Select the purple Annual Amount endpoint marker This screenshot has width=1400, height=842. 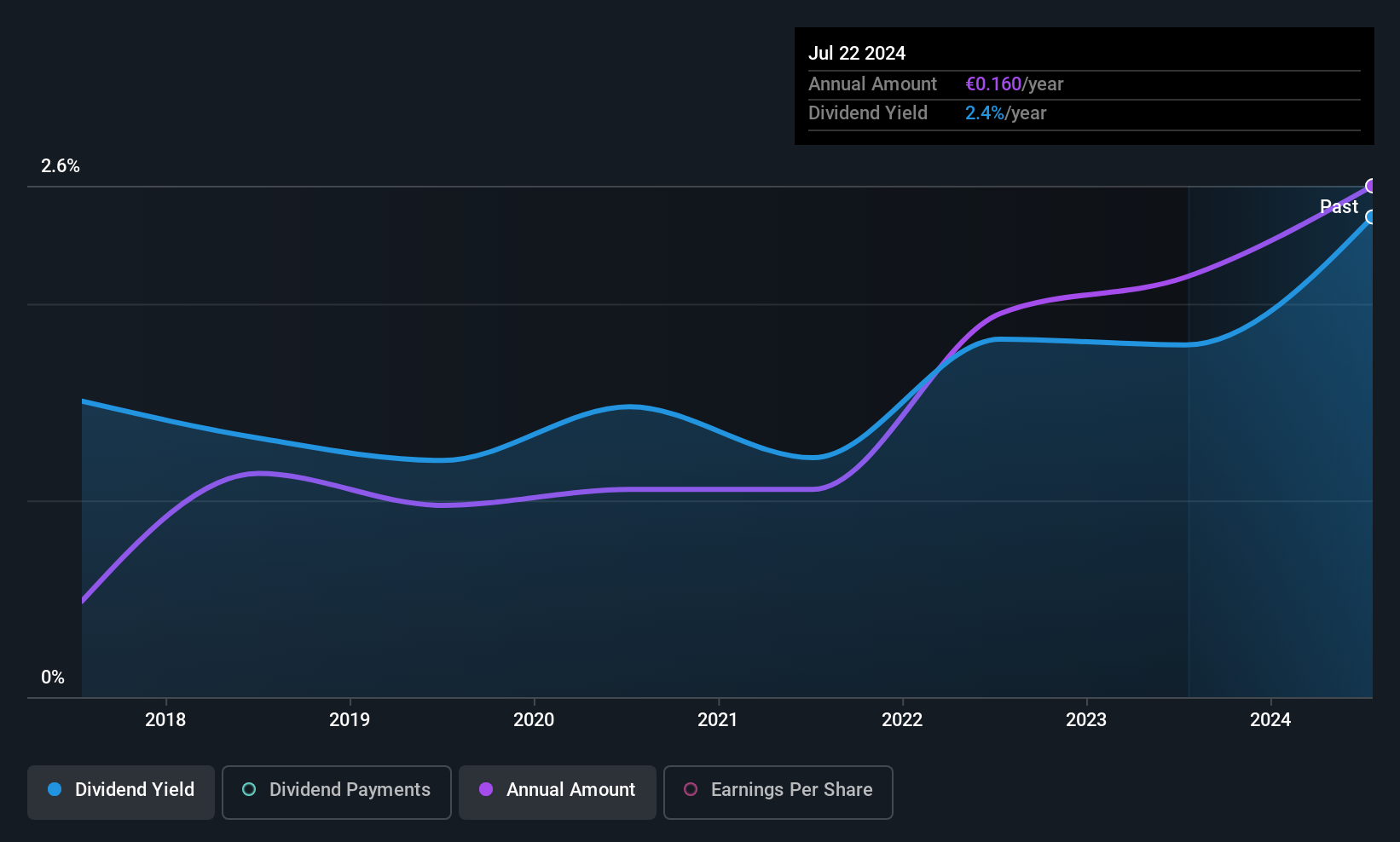pyautogui.click(x=1371, y=186)
